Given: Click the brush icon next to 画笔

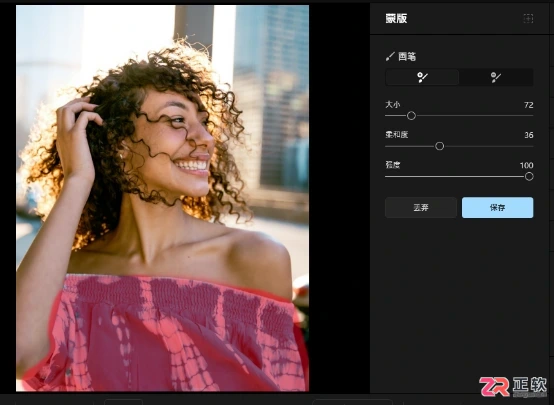Looking at the screenshot, I should pyautogui.click(x=390, y=57).
